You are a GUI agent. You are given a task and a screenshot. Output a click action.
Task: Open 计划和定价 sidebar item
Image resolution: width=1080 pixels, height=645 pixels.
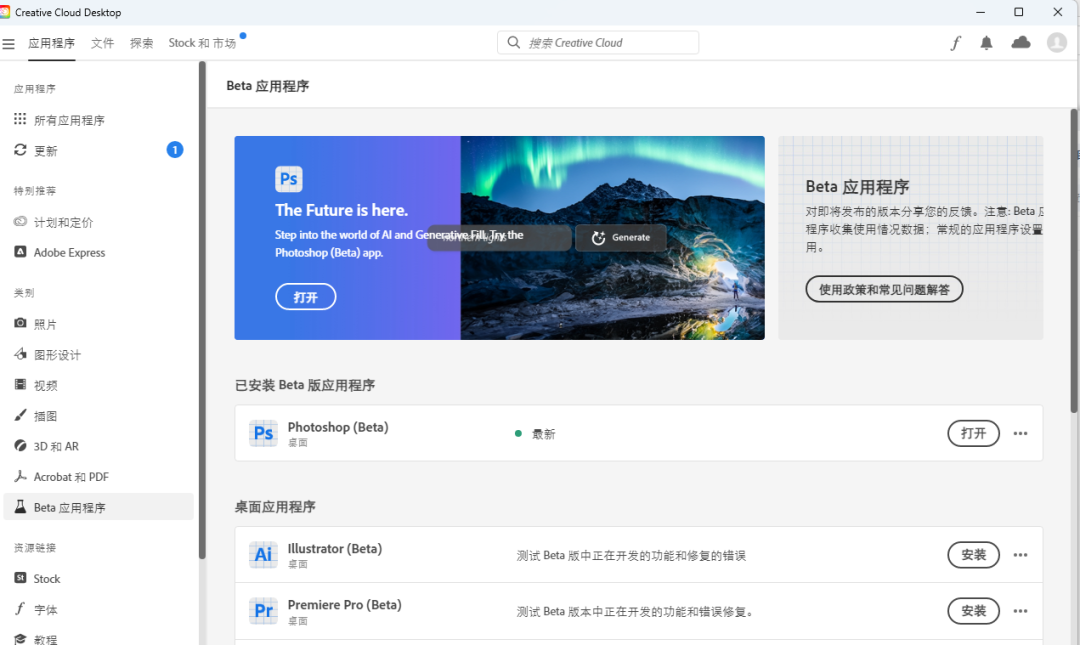coord(98,222)
